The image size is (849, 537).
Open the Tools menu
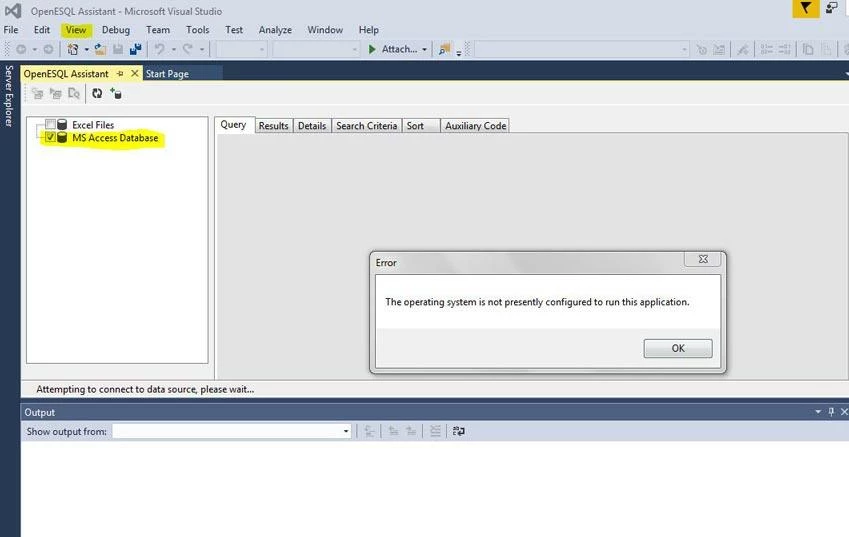[x=198, y=30]
